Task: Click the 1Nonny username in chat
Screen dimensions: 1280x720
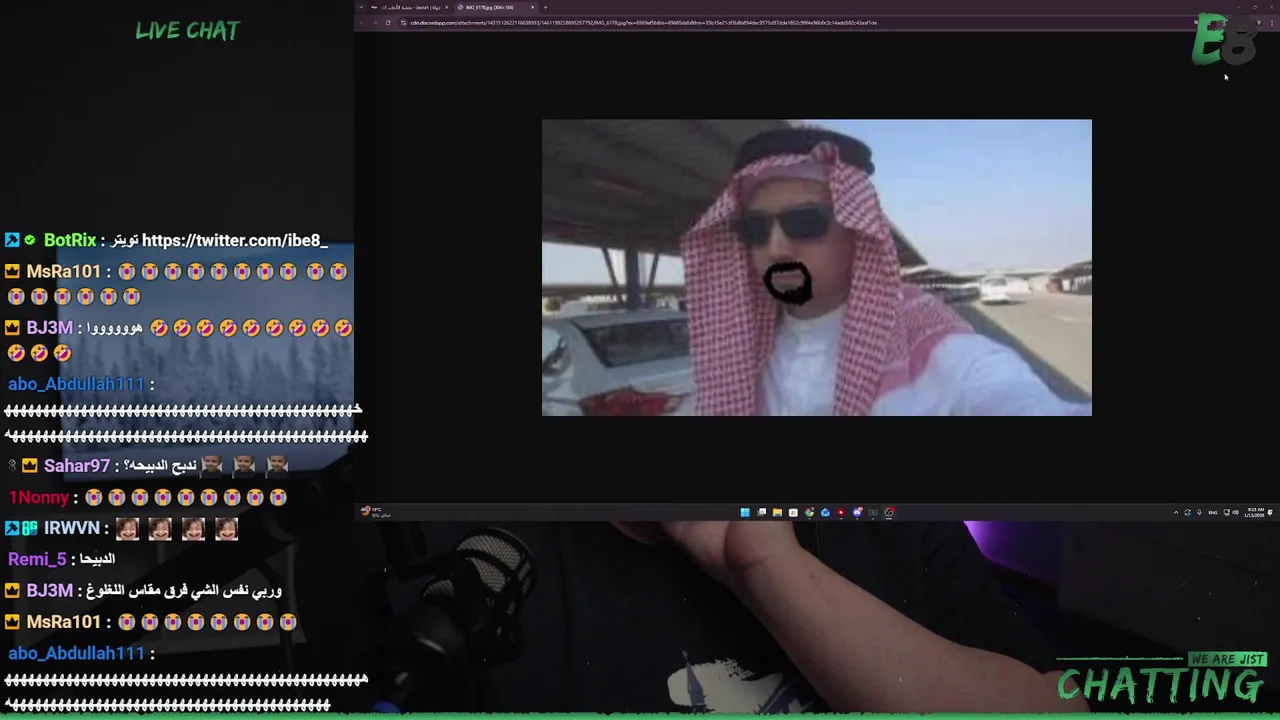Action: pos(39,497)
